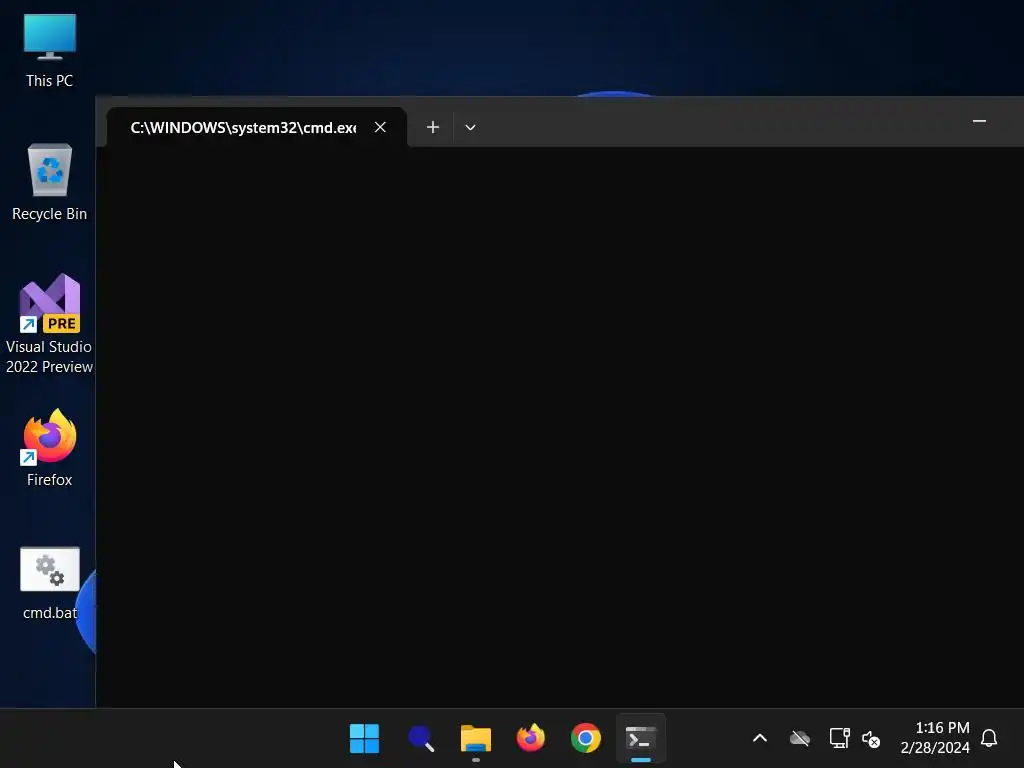This screenshot has width=1024, height=768.
Task: Click the Terminal icon in taskbar
Action: 641,739
